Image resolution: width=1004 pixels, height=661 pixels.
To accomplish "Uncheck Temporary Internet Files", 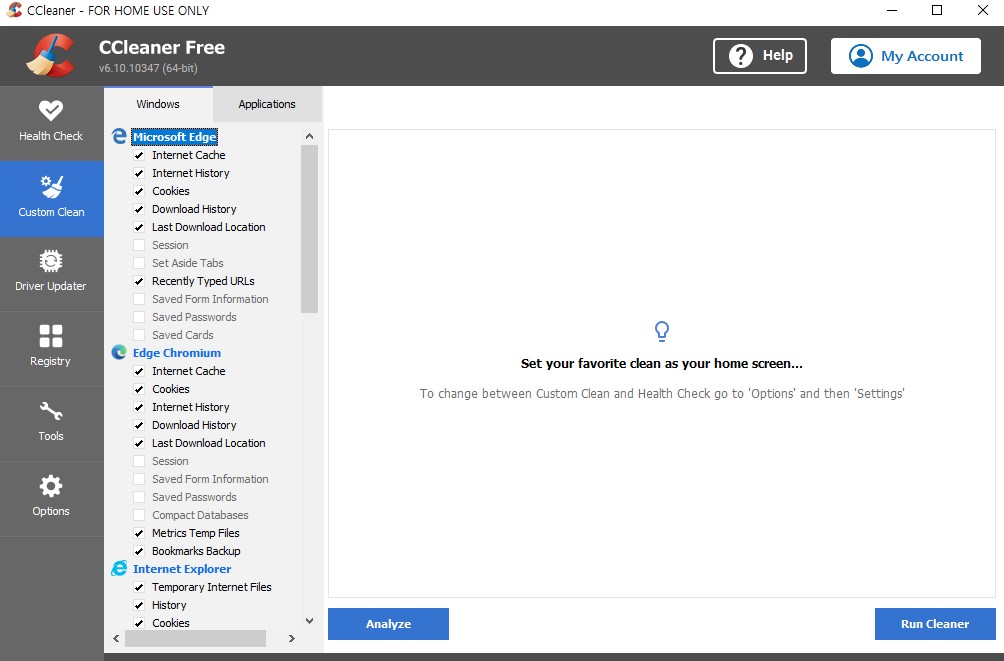I will [x=139, y=586].
